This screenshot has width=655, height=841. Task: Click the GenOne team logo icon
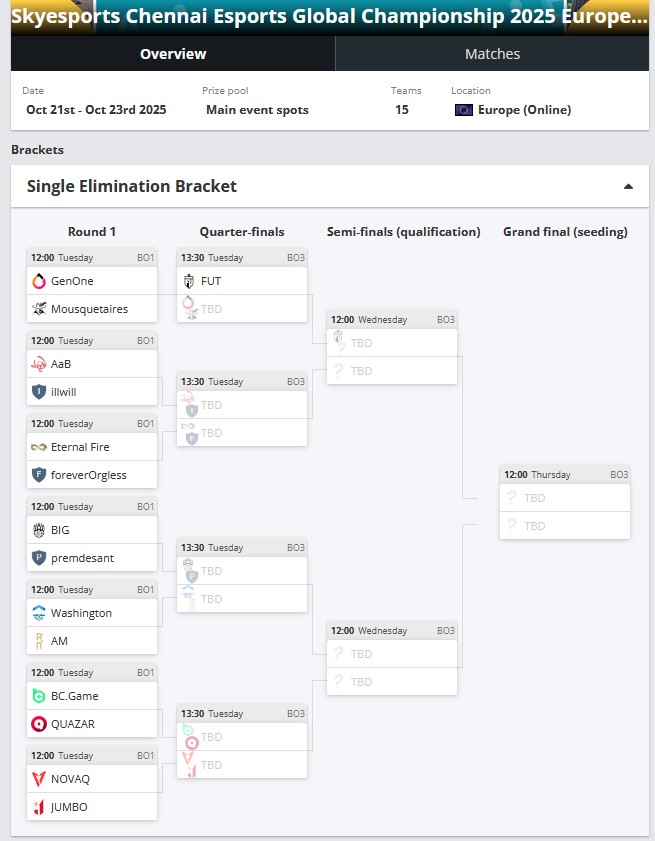[39, 281]
